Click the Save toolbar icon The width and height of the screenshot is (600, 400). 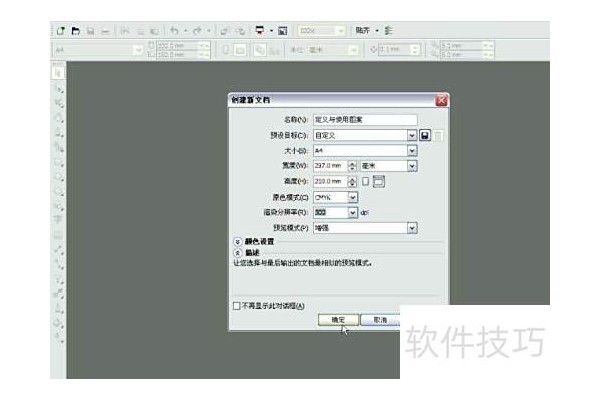coord(91,31)
